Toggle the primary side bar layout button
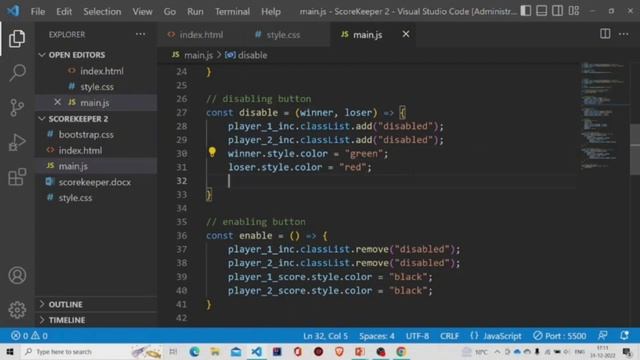 (526, 11)
